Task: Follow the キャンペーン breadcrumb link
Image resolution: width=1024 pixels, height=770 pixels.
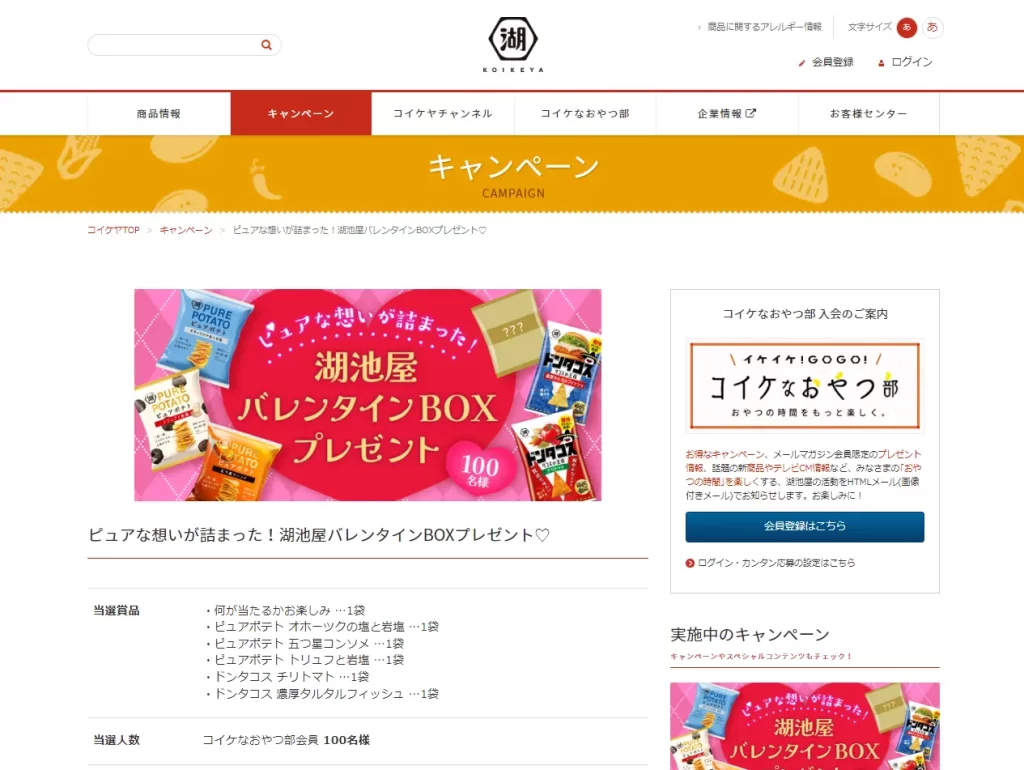Action: coord(186,230)
